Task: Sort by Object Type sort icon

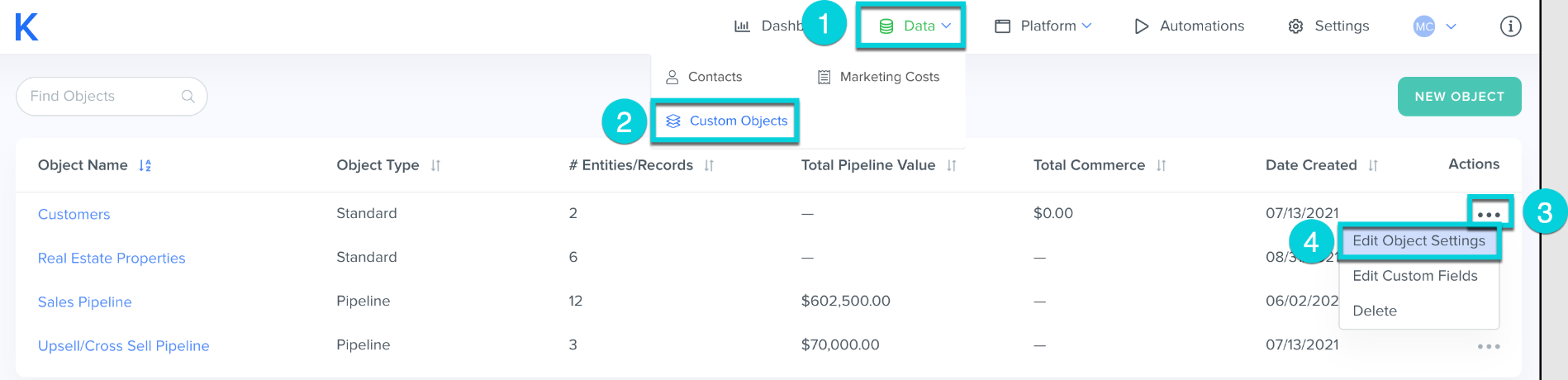Action: [x=435, y=165]
